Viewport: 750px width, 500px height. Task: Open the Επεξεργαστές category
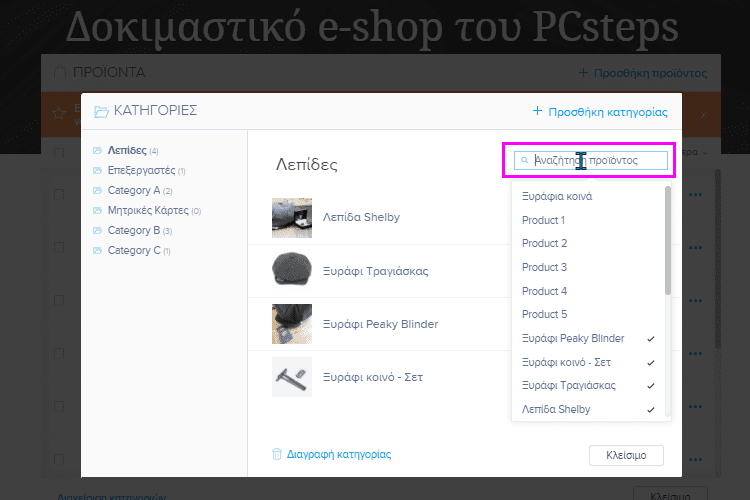[141, 170]
